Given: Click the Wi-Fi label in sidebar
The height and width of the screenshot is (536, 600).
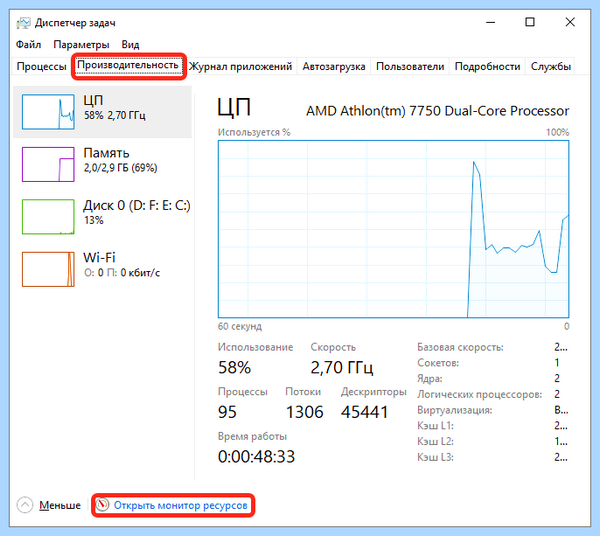Looking at the screenshot, I should pos(99,257).
